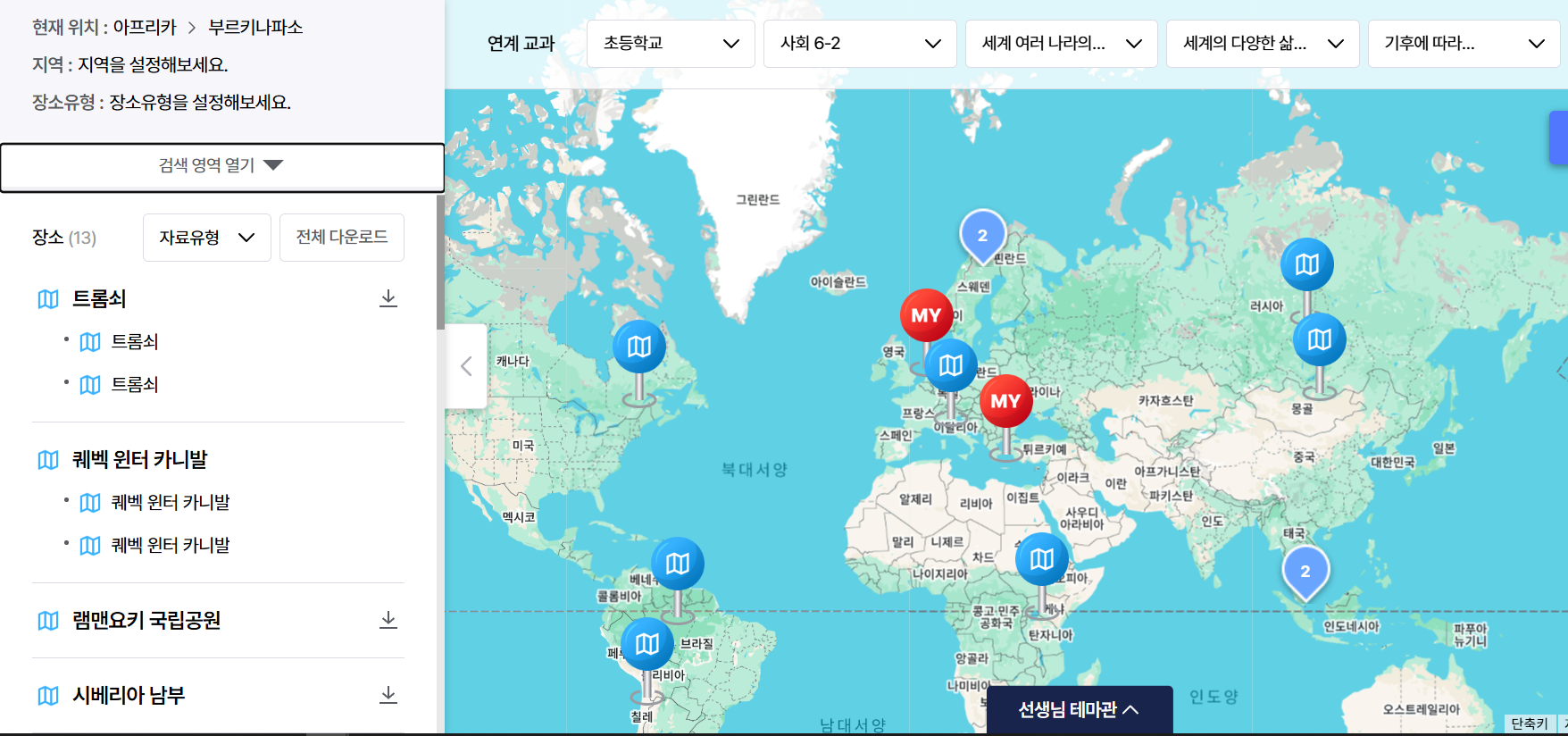Select the 퀘벡 윈터 카니발 heading
Viewport: 1568px width, 736px height.
pyautogui.click(x=140, y=460)
